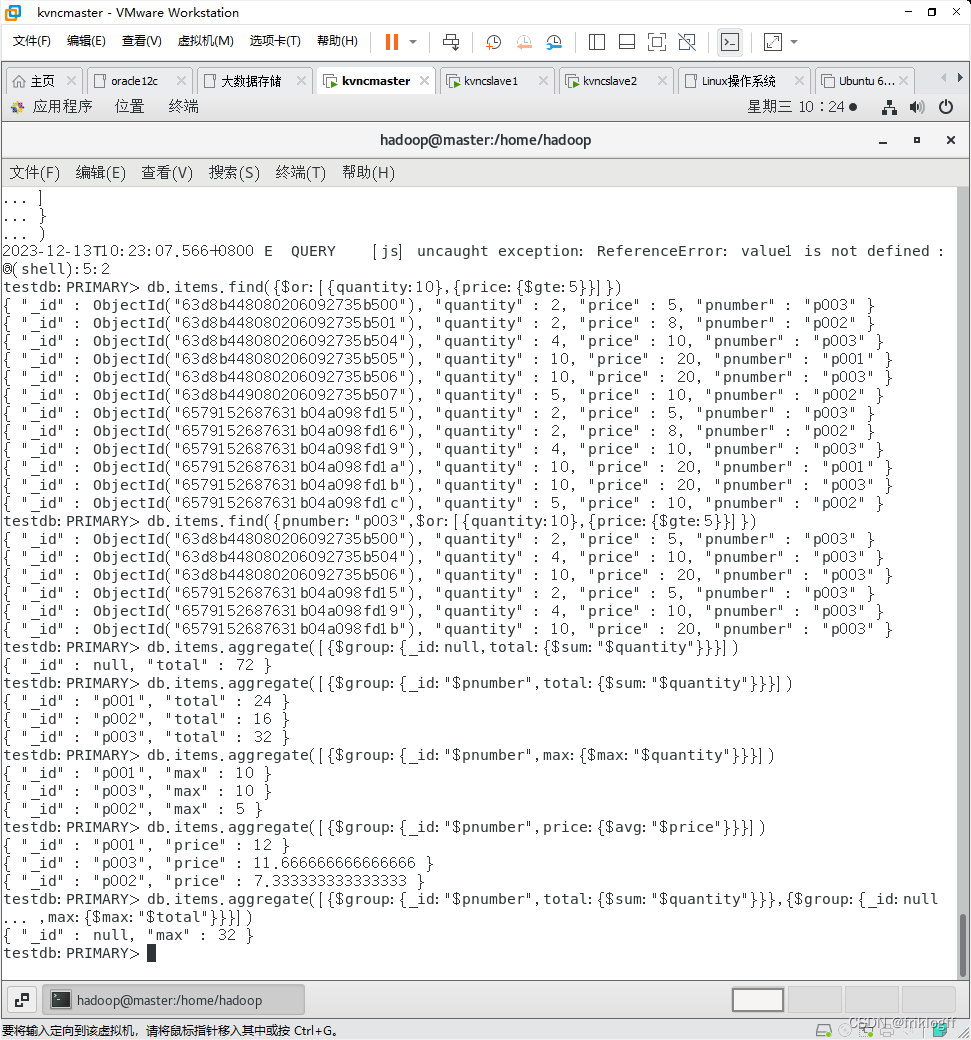Toggle the VMware library sidebar panel
Screen dimensions: 971x1040
597,42
